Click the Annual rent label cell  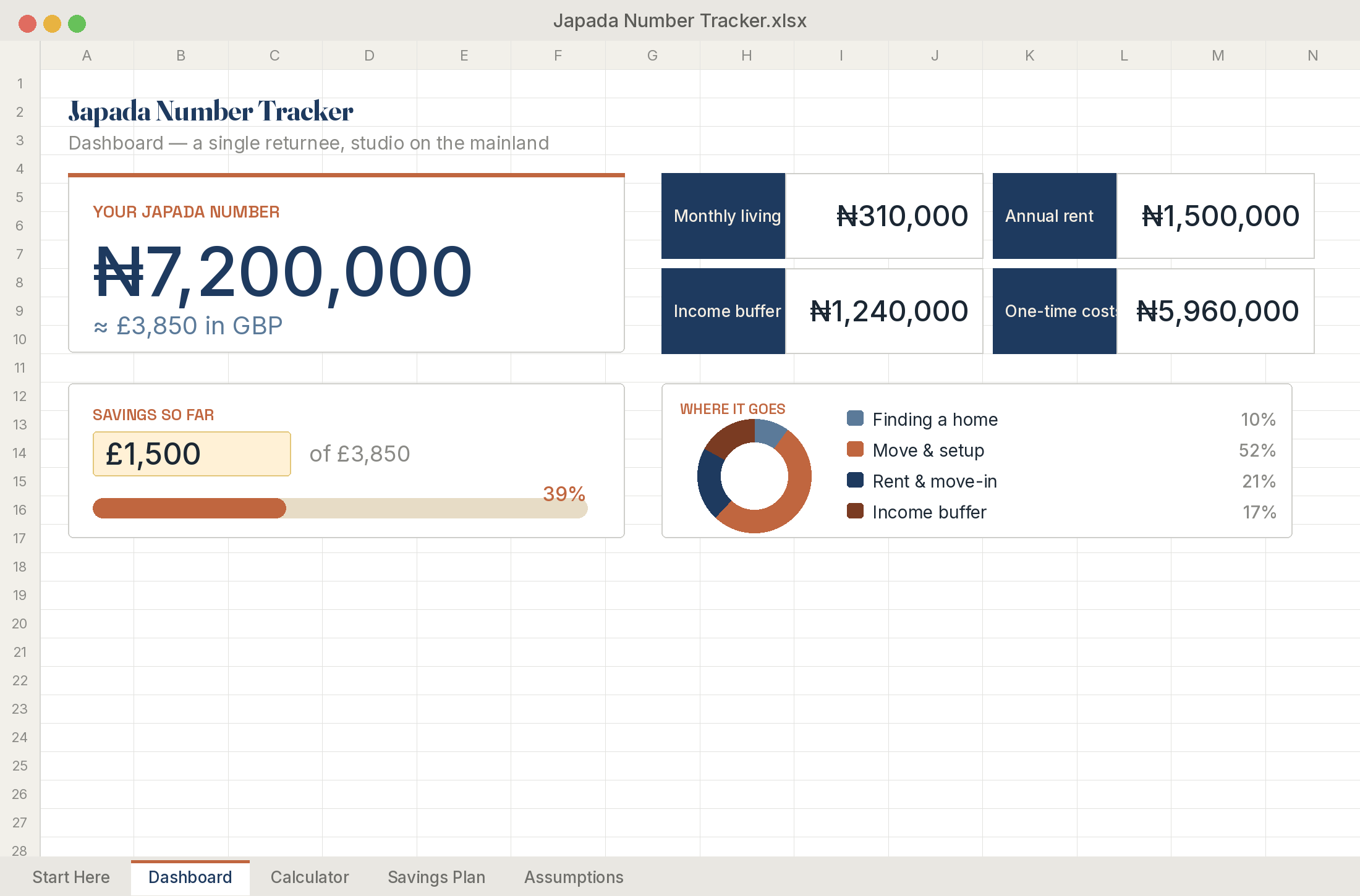[1055, 216]
